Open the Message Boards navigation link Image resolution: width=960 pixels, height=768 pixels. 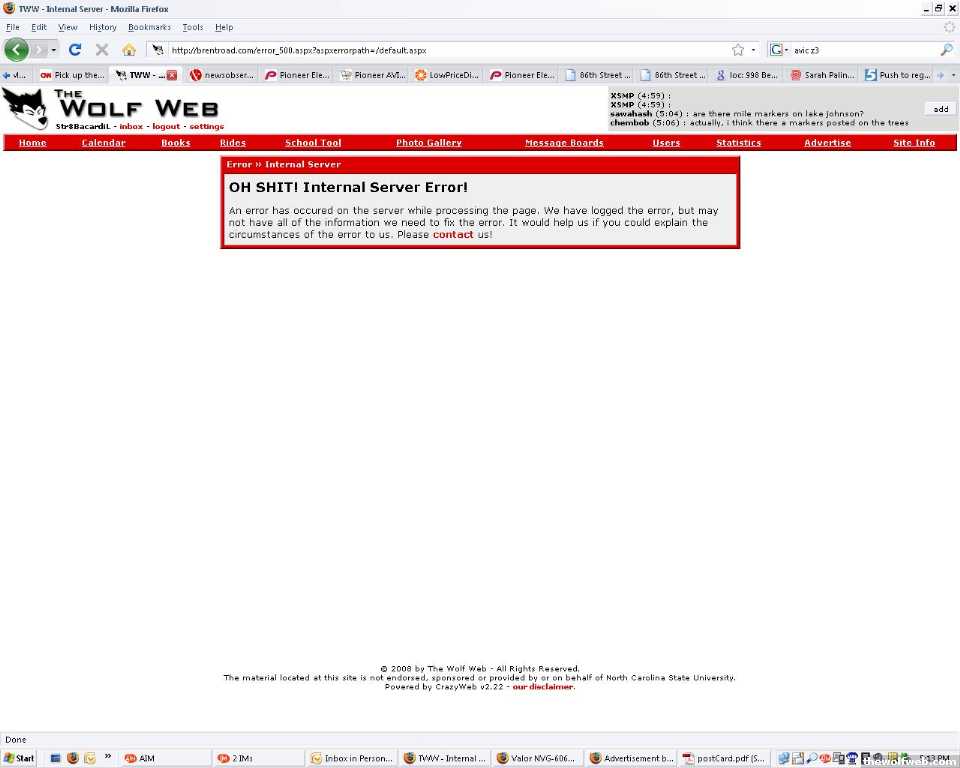[564, 143]
